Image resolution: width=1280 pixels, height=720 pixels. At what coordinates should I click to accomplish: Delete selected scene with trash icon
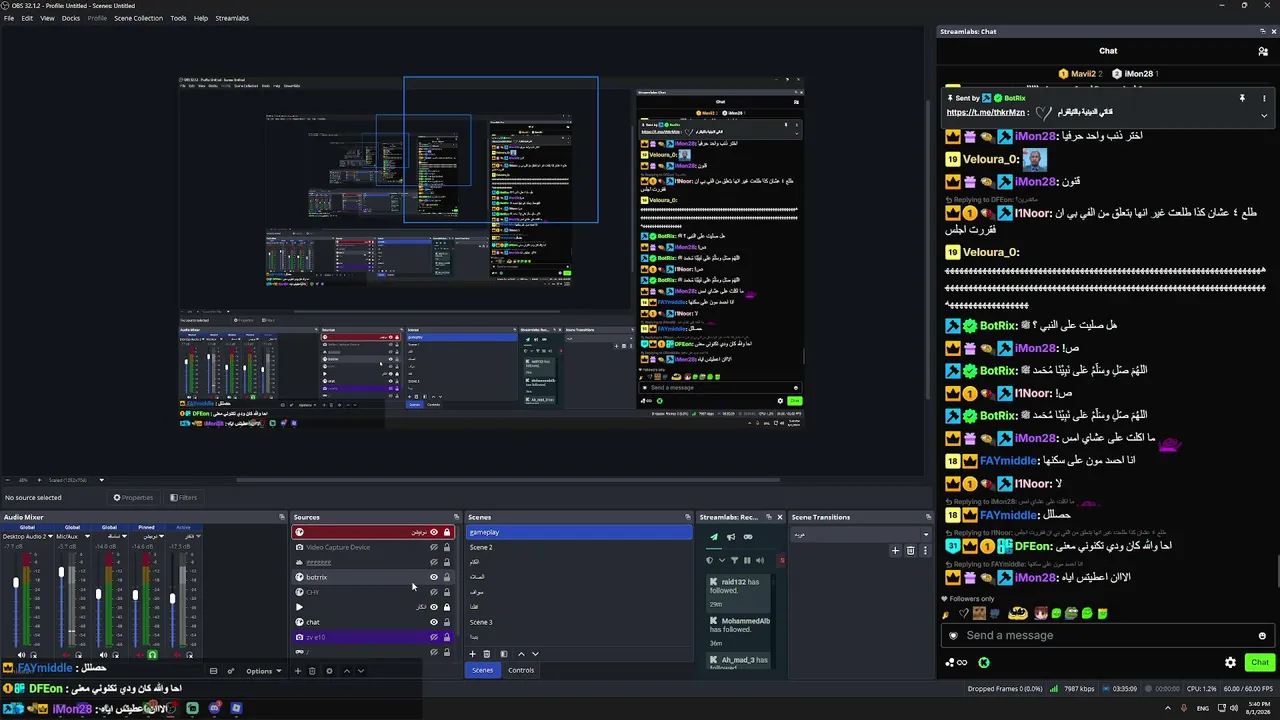[x=487, y=654]
